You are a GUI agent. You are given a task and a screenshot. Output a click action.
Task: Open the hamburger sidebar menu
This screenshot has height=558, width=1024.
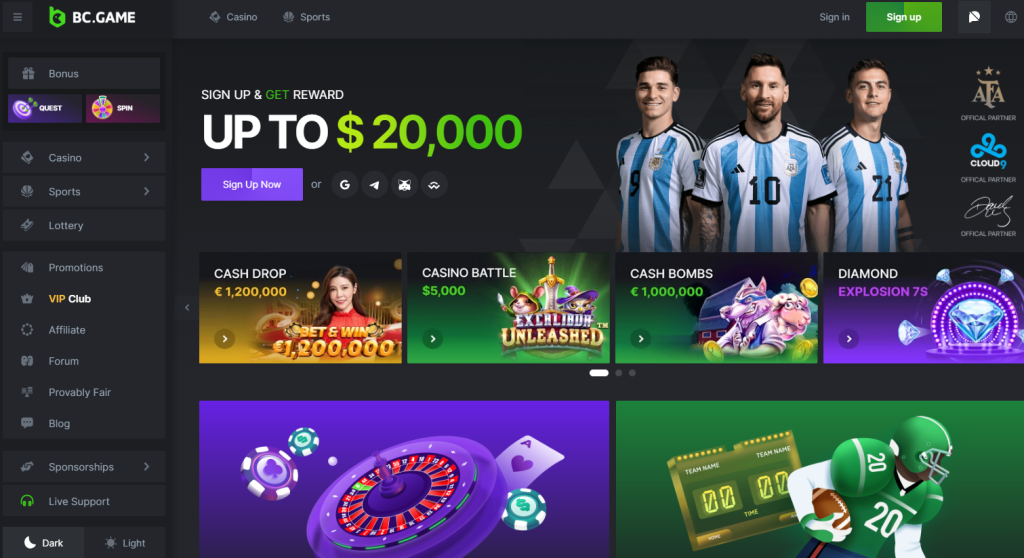coord(18,17)
